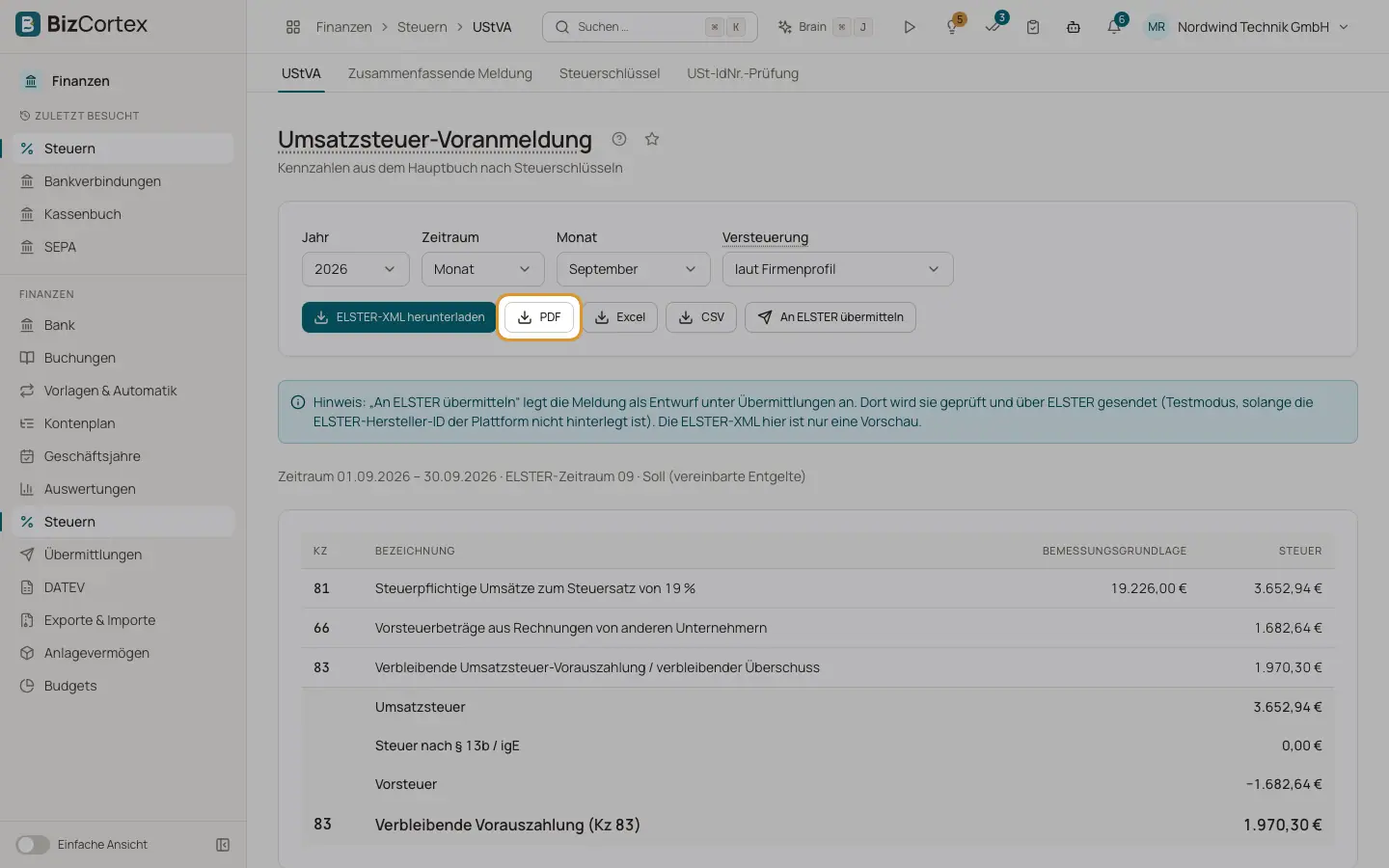The height and width of the screenshot is (868, 1389).
Task: Open the Zeitraum Monat dropdown
Action: pyautogui.click(x=482, y=269)
